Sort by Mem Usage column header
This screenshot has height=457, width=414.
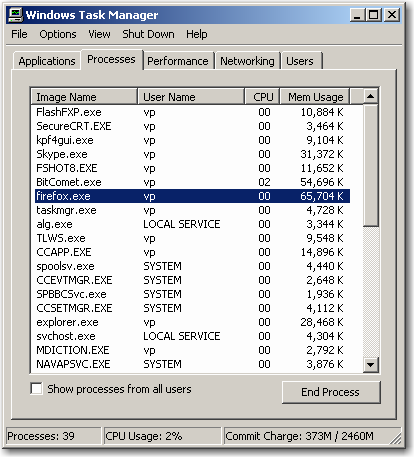pos(315,97)
